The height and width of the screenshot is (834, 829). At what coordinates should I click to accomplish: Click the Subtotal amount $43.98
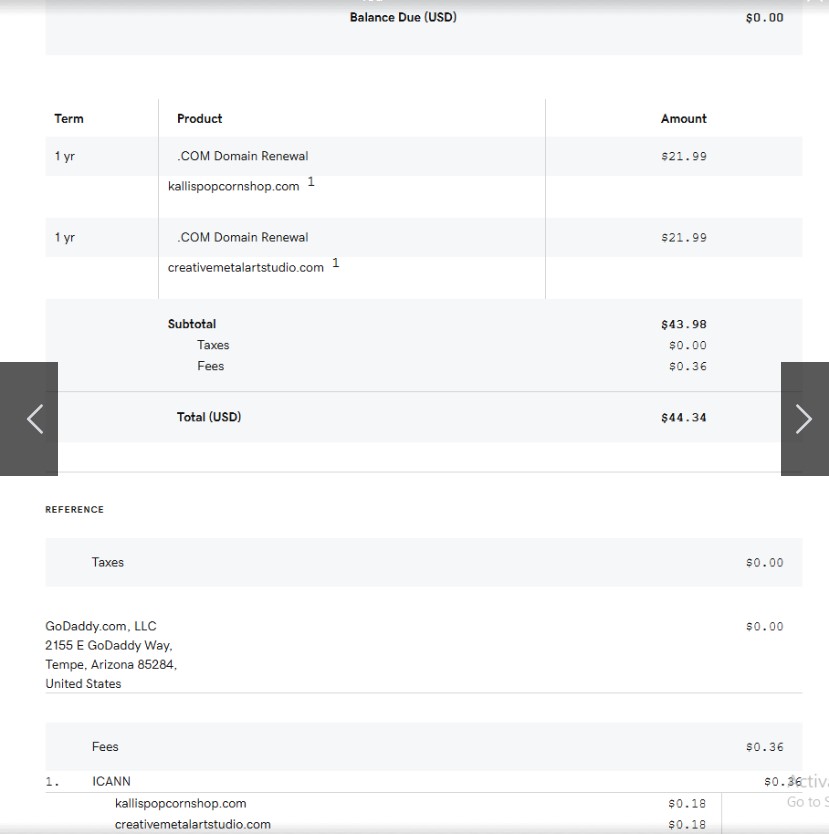tap(683, 325)
